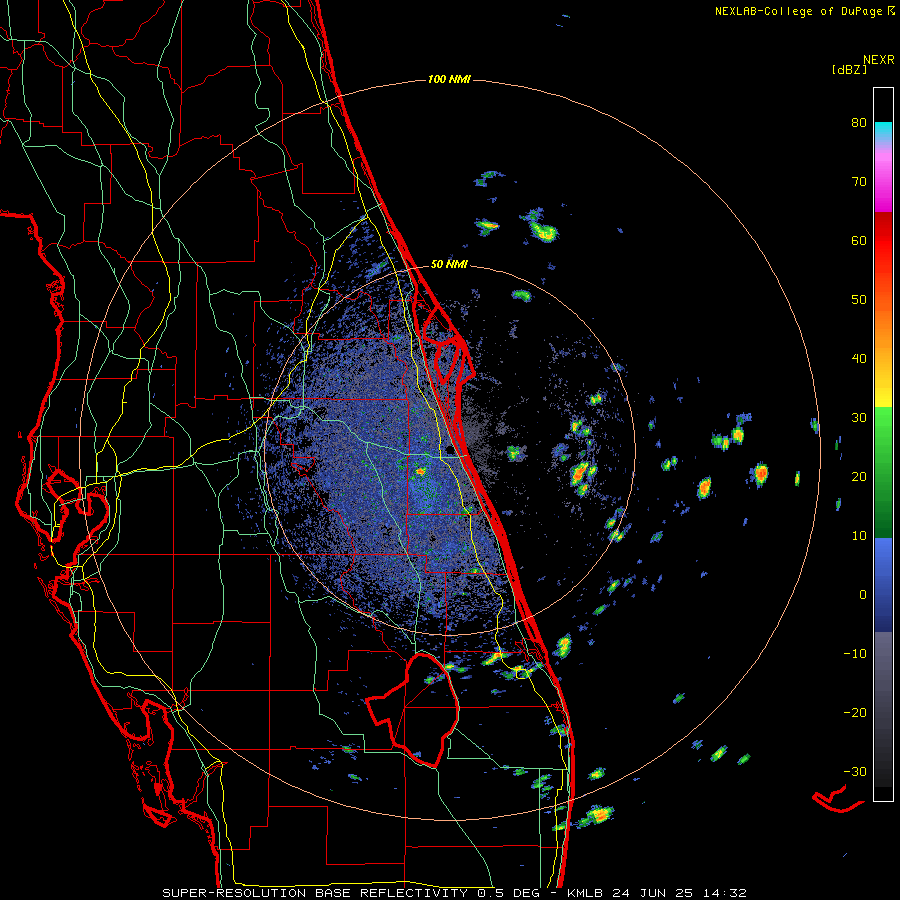Click the 50 value on the color scale
This screenshot has width=900, height=900.
click(859, 300)
